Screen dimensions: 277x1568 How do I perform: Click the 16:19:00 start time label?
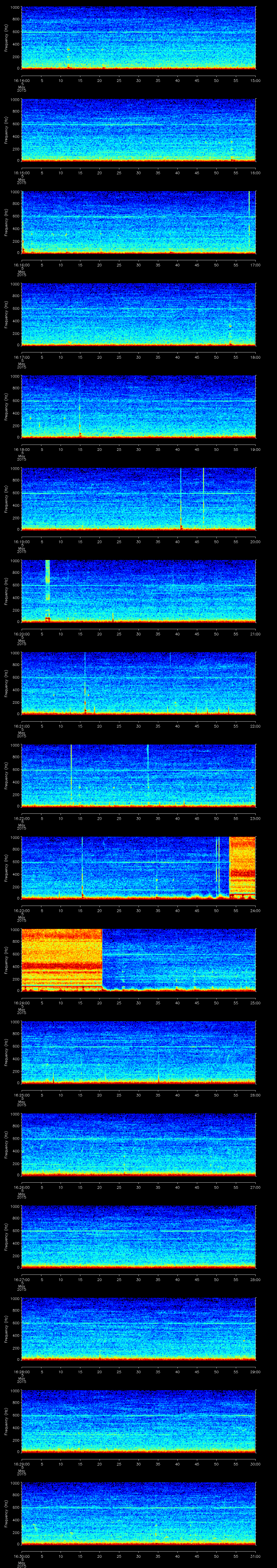(21, 542)
